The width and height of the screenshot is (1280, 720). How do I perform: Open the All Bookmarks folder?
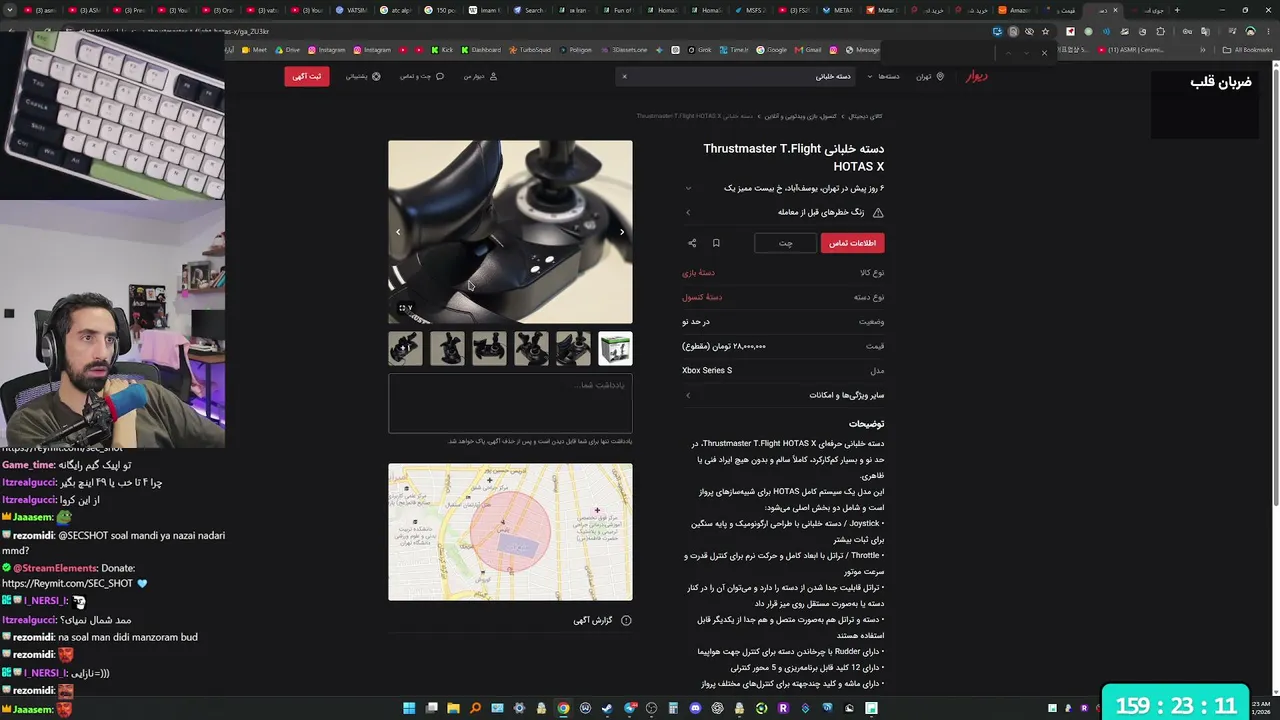click(1248, 50)
